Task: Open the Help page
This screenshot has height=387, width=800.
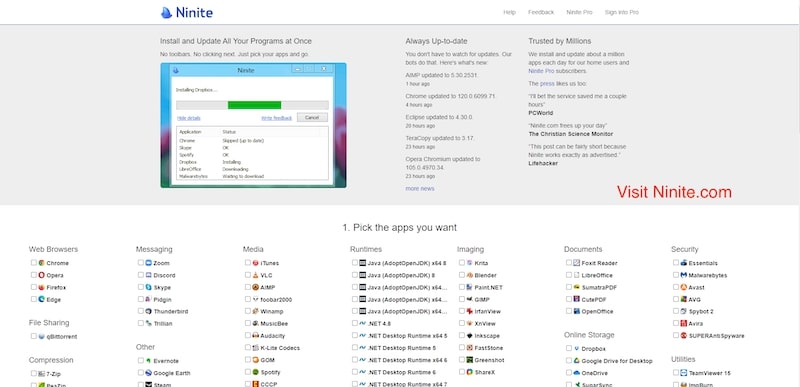Action: point(509,13)
